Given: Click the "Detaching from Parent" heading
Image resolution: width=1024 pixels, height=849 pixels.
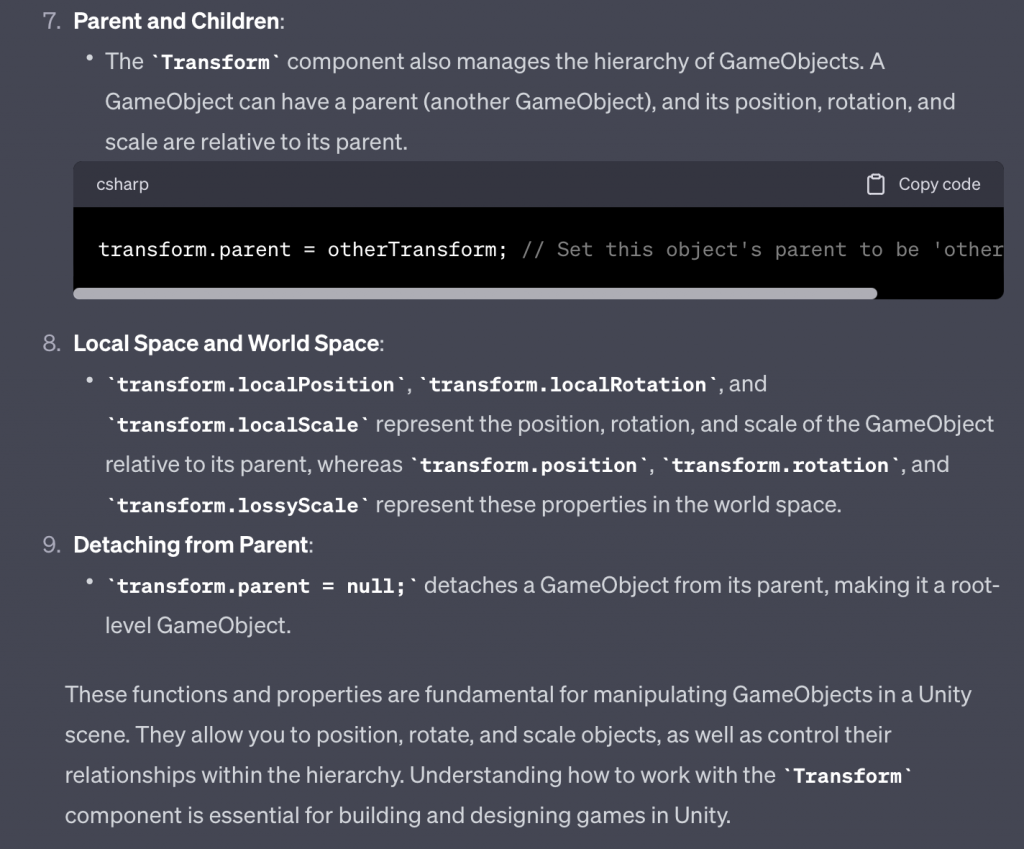Looking at the screenshot, I should (x=190, y=545).
